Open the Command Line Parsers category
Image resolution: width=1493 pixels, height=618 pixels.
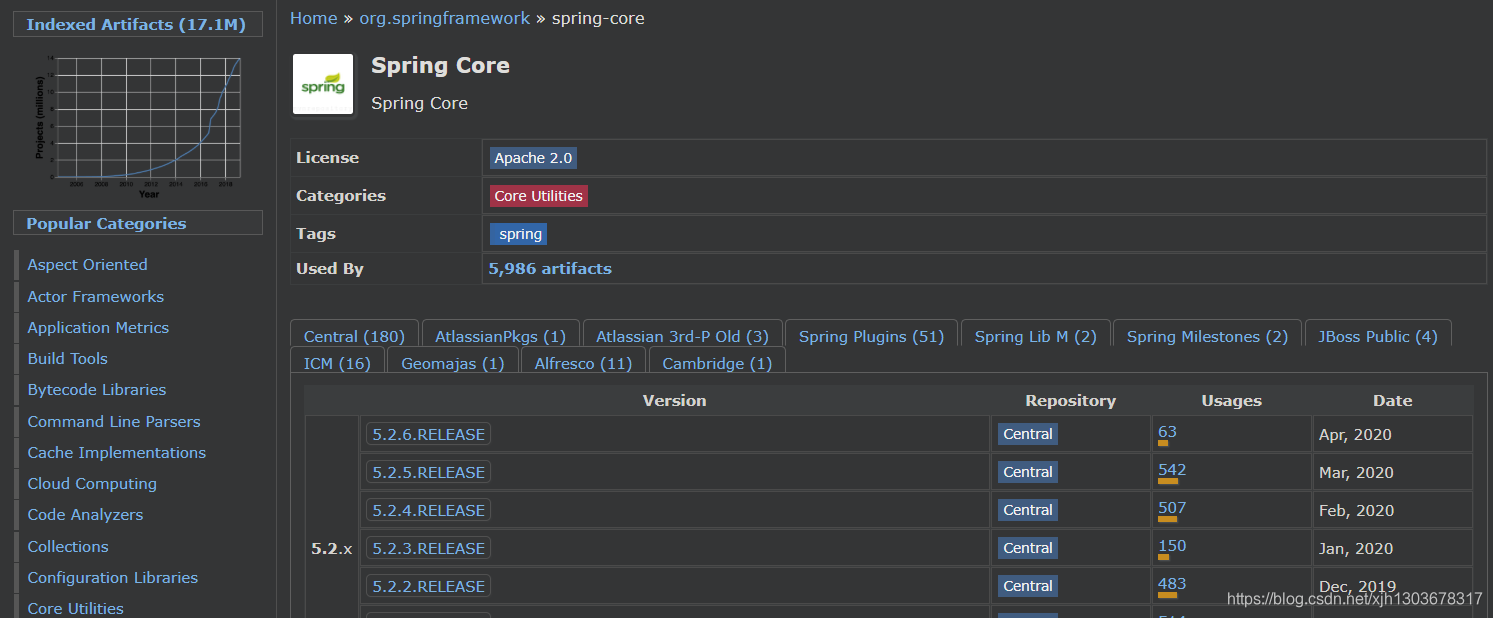[x=114, y=422]
